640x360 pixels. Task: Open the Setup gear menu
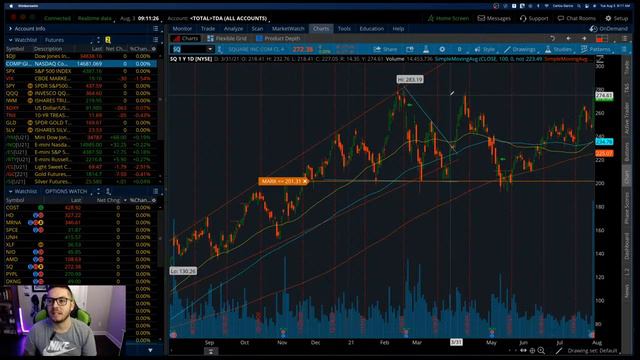point(616,18)
